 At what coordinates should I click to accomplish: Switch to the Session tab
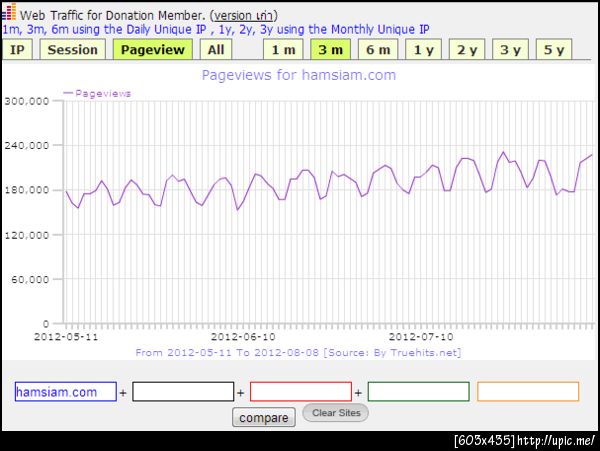(73, 50)
